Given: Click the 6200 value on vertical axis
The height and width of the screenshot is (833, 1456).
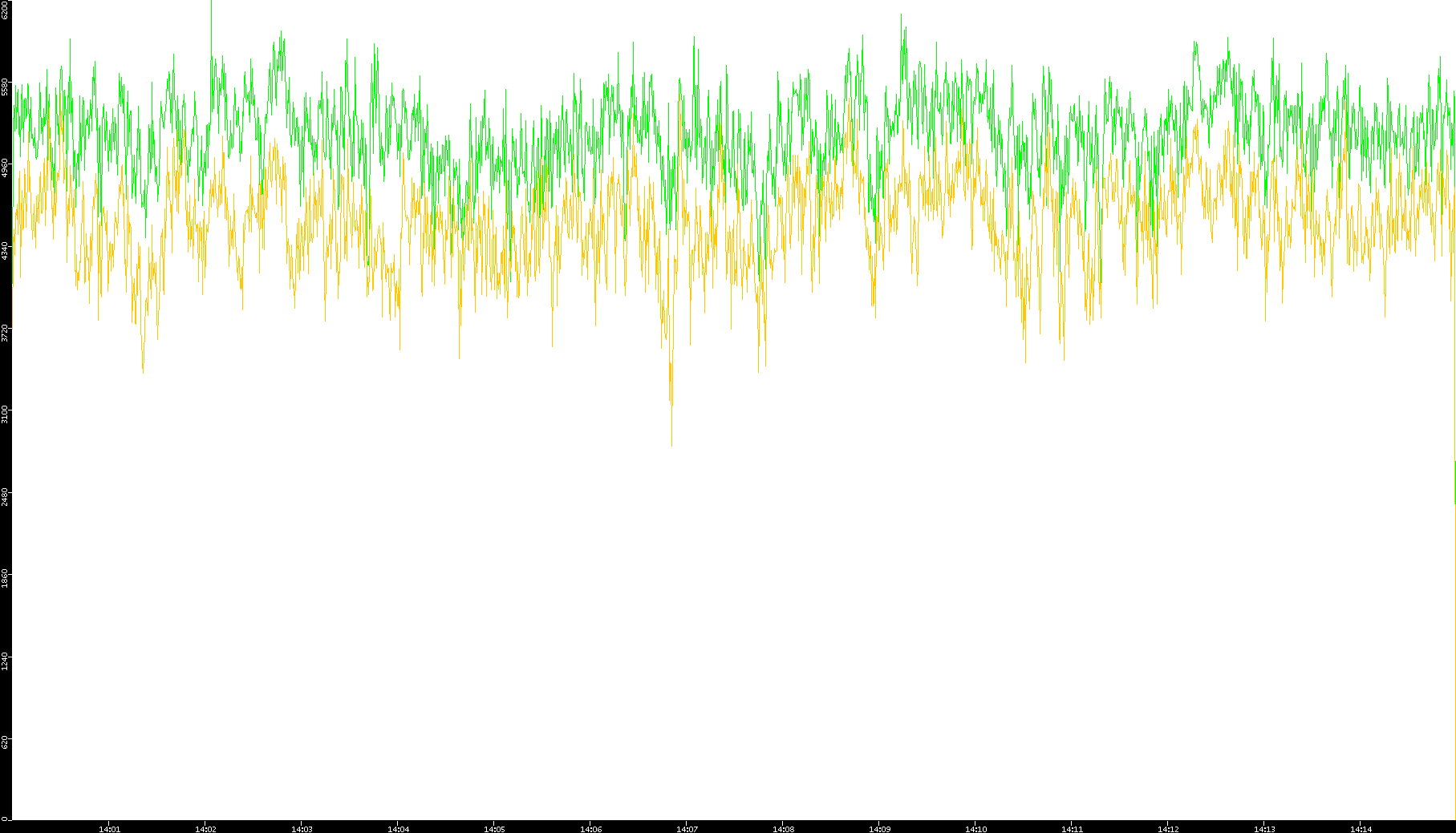Looking at the screenshot, I should tap(6, 10).
